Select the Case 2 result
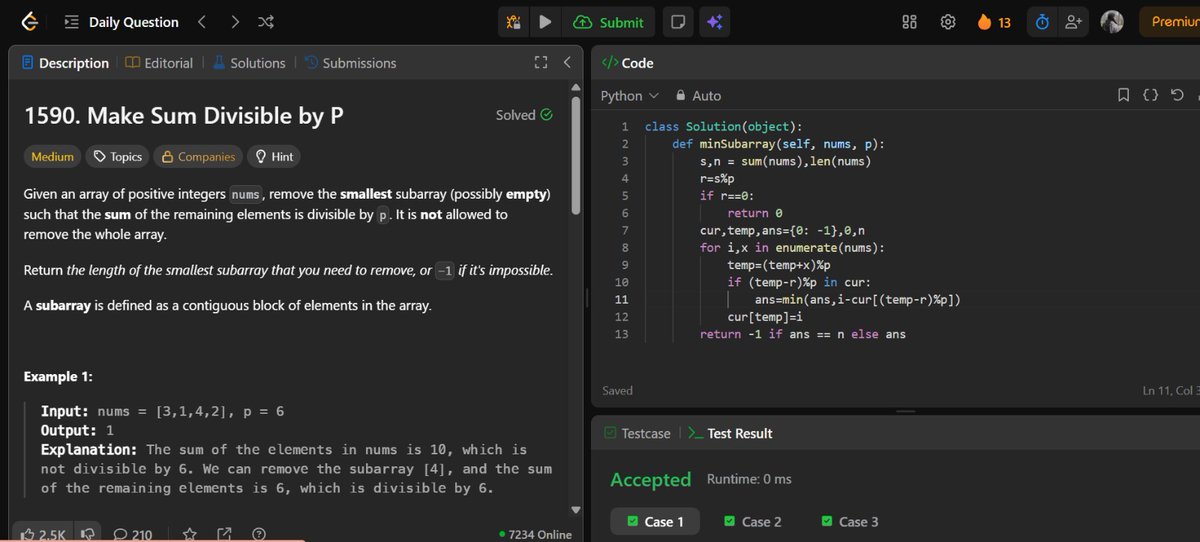Viewport: 1200px width, 542px height. pos(753,521)
